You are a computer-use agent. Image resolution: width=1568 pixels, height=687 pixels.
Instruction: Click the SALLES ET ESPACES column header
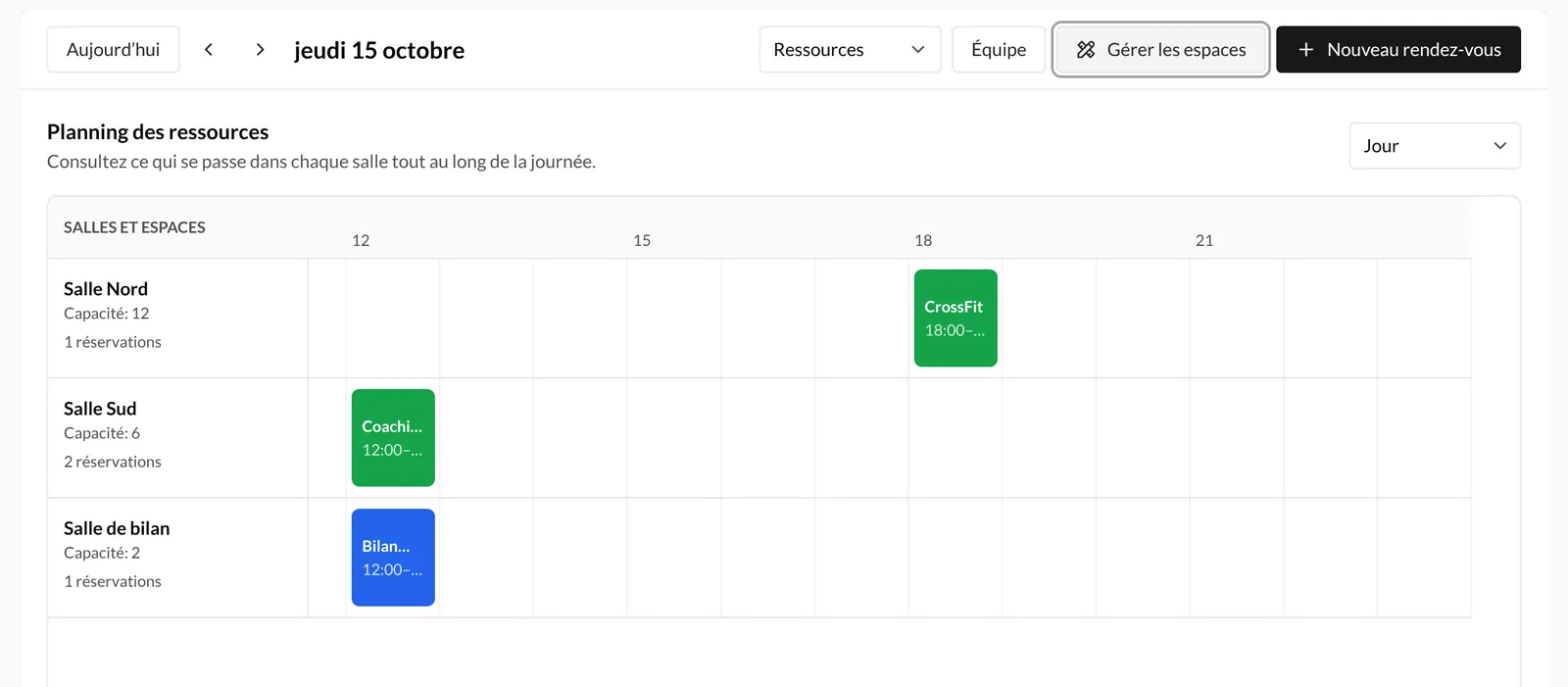point(134,227)
